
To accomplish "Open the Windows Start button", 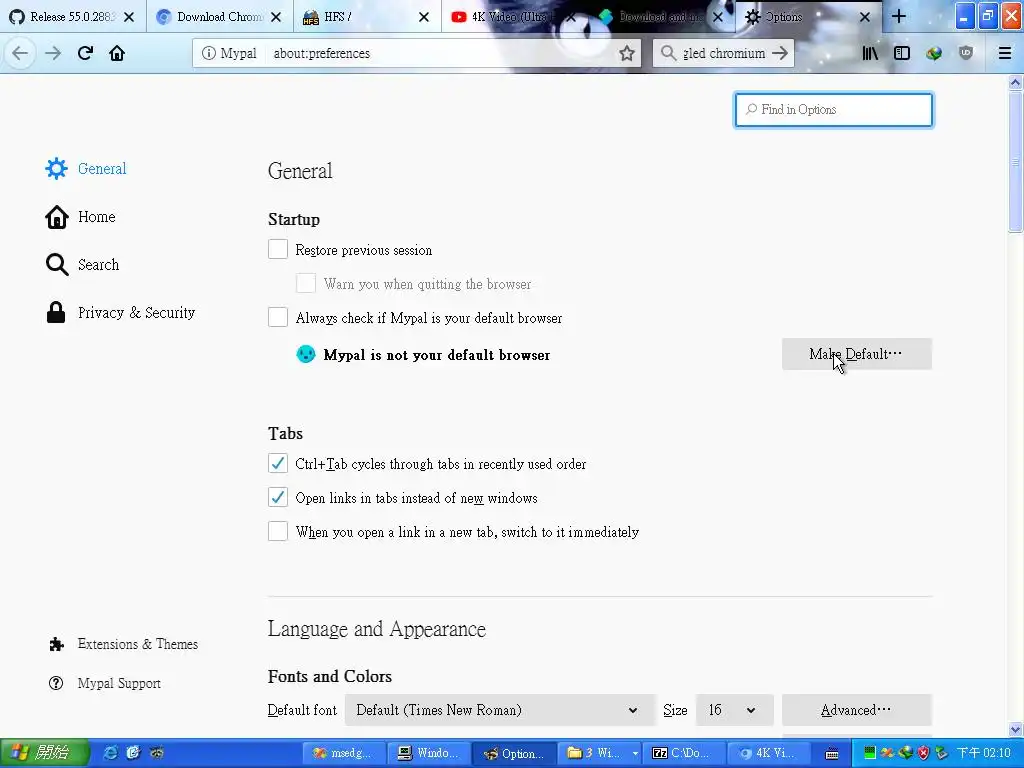I will pos(43,753).
